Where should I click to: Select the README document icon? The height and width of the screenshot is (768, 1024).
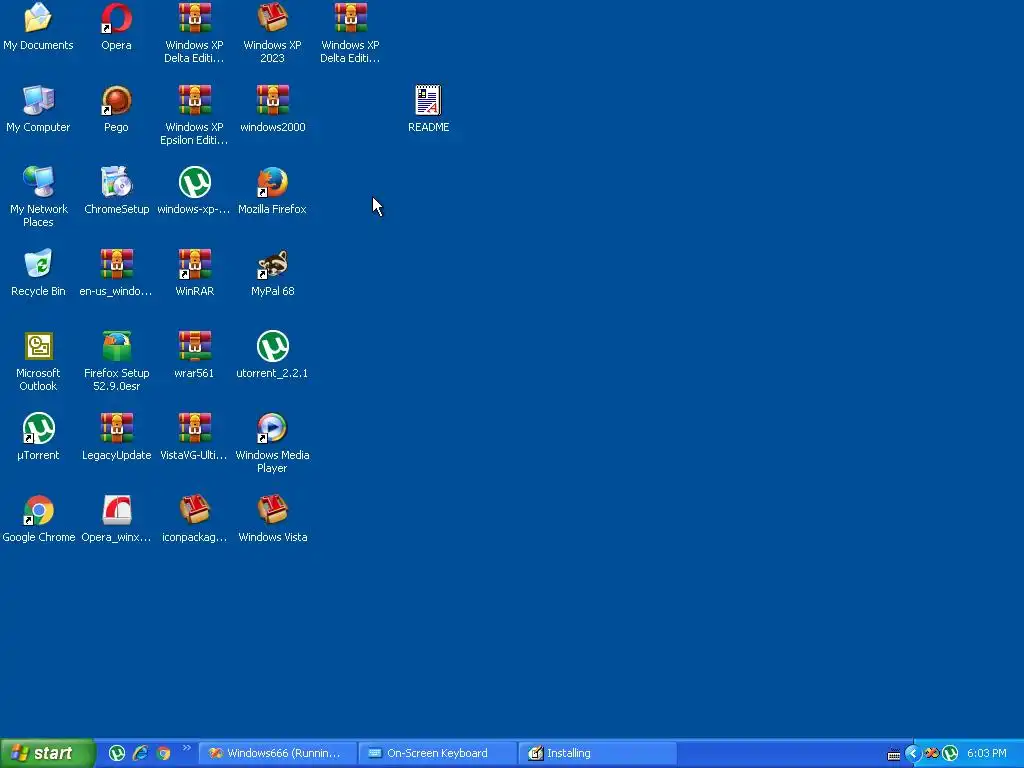(x=428, y=108)
